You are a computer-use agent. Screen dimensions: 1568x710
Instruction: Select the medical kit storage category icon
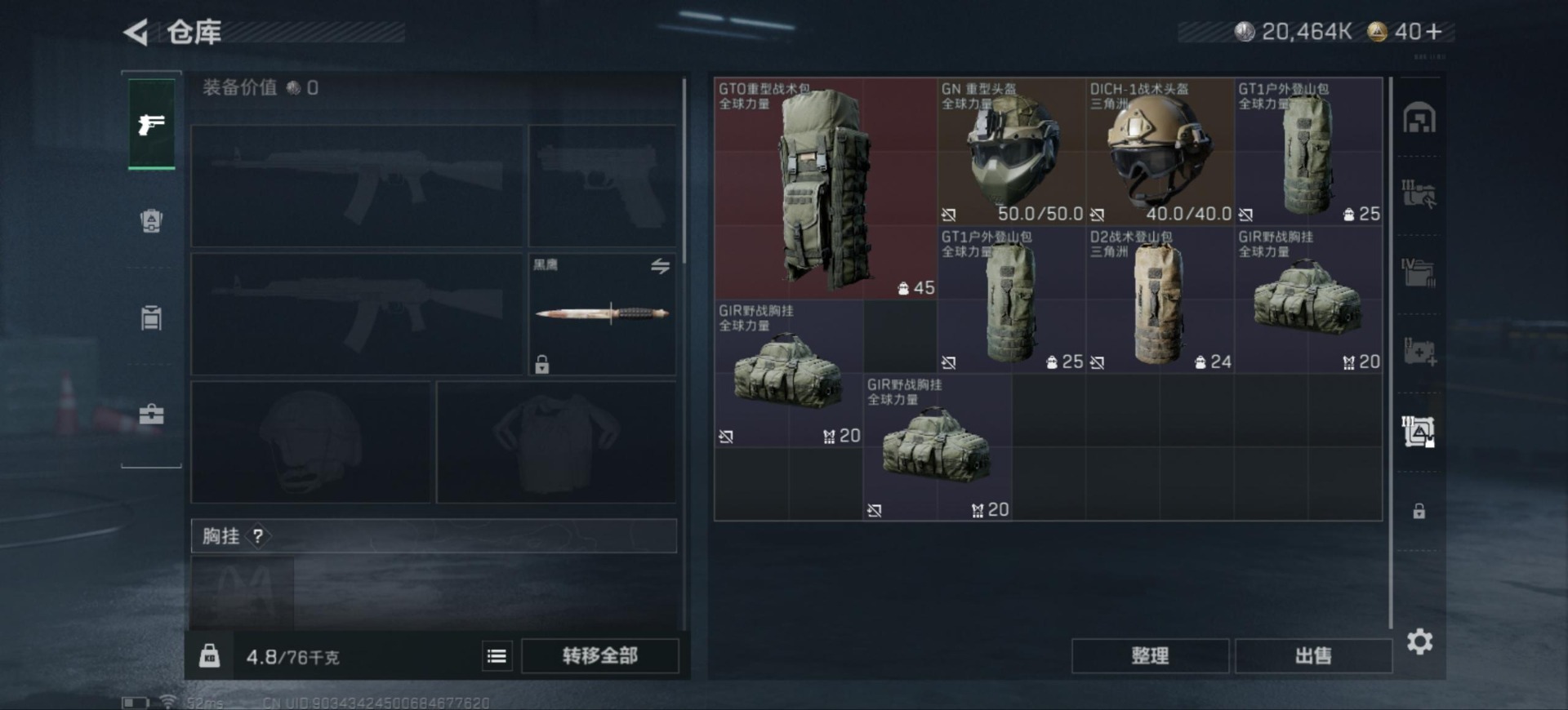coord(1419,352)
